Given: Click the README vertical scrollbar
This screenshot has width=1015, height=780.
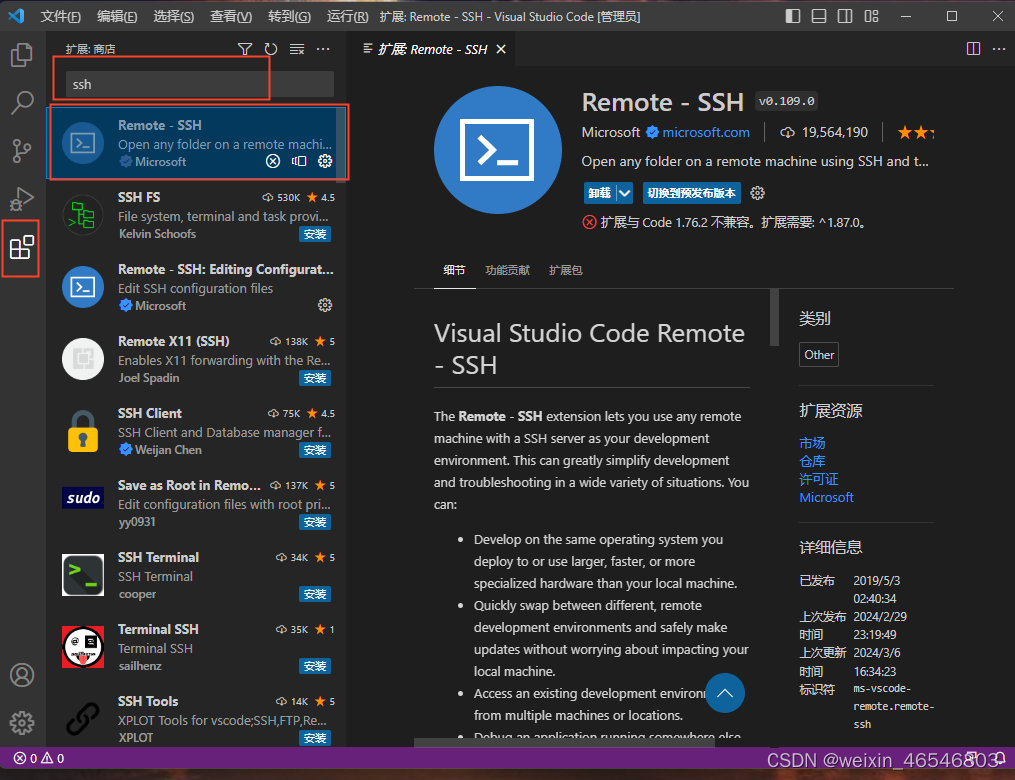Looking at the screenshot, I should click(774, 317).
